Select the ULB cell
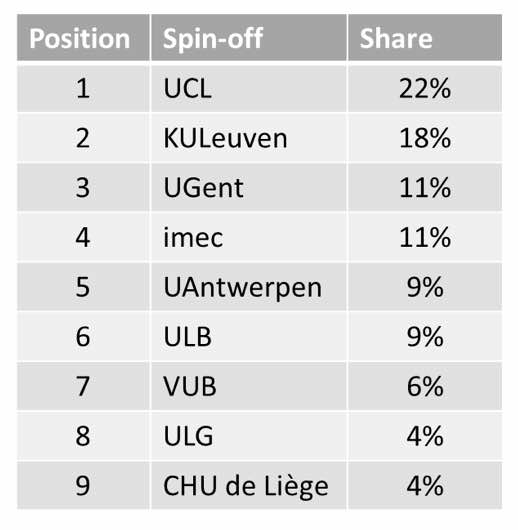 pos(249,337)
